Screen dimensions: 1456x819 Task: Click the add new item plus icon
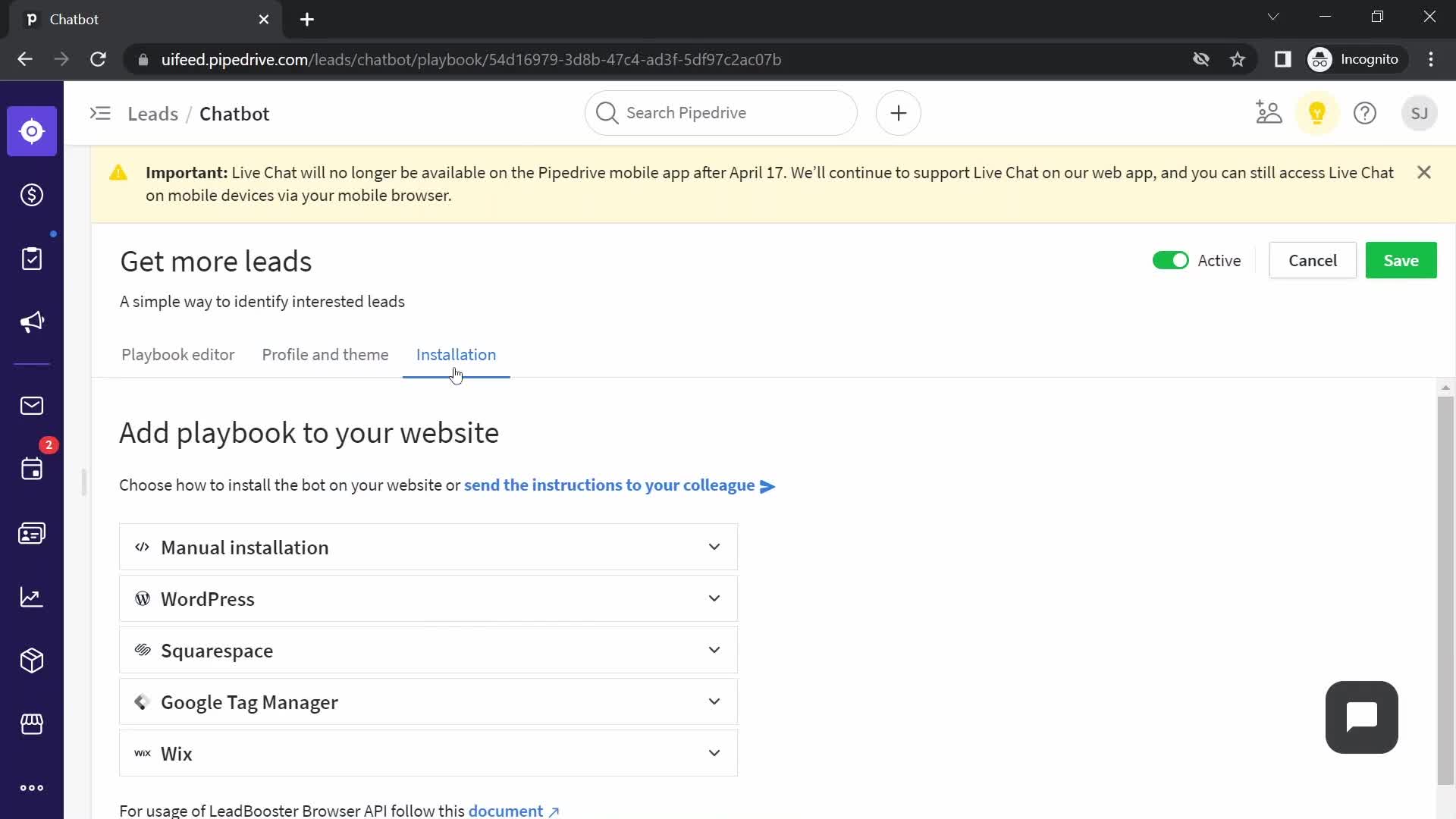point(896,113)
